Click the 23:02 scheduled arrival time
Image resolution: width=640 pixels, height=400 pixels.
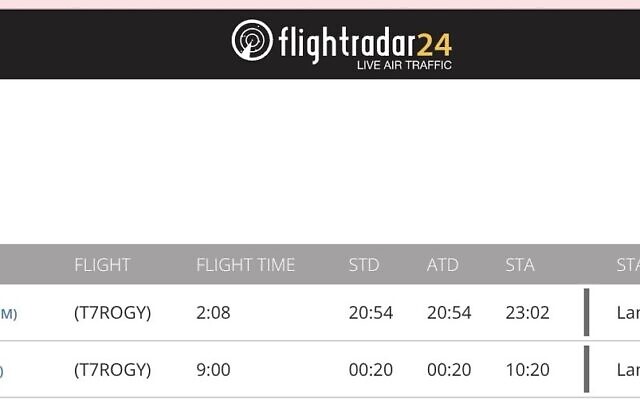[527, 313]
